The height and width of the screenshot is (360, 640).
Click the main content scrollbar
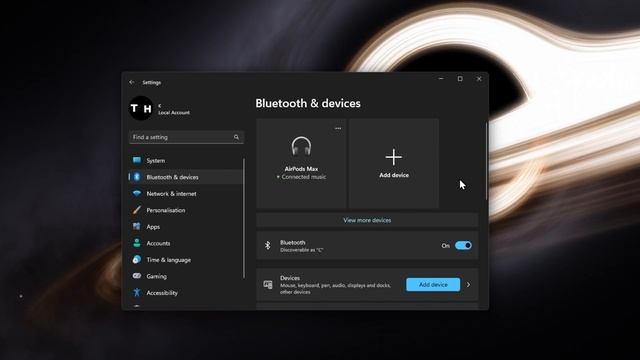click(x=487, y=161)
